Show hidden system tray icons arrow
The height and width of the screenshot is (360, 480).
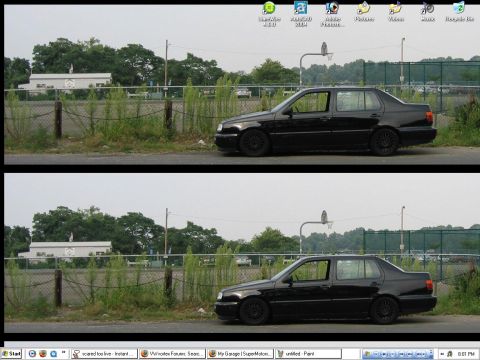click(x=442, y=354)
